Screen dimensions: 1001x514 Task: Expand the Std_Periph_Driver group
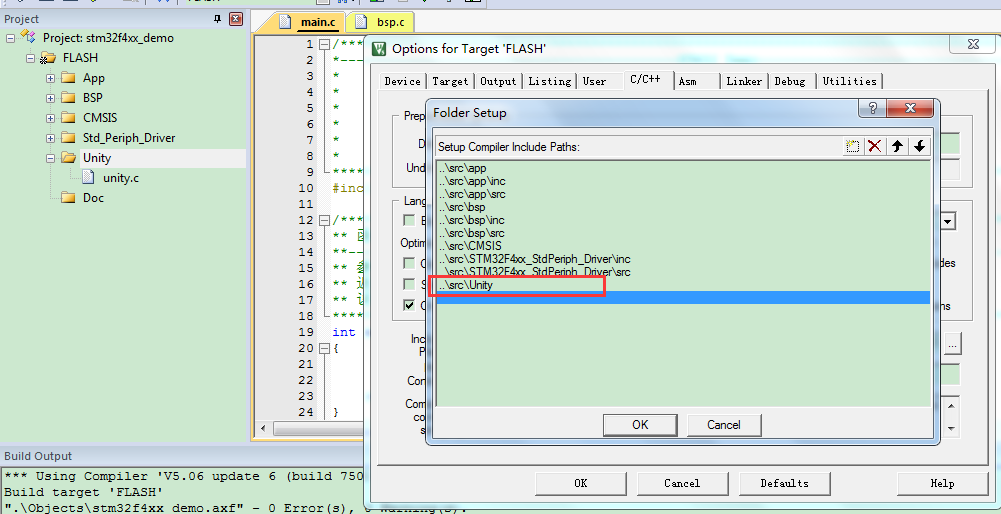[50, 138]
